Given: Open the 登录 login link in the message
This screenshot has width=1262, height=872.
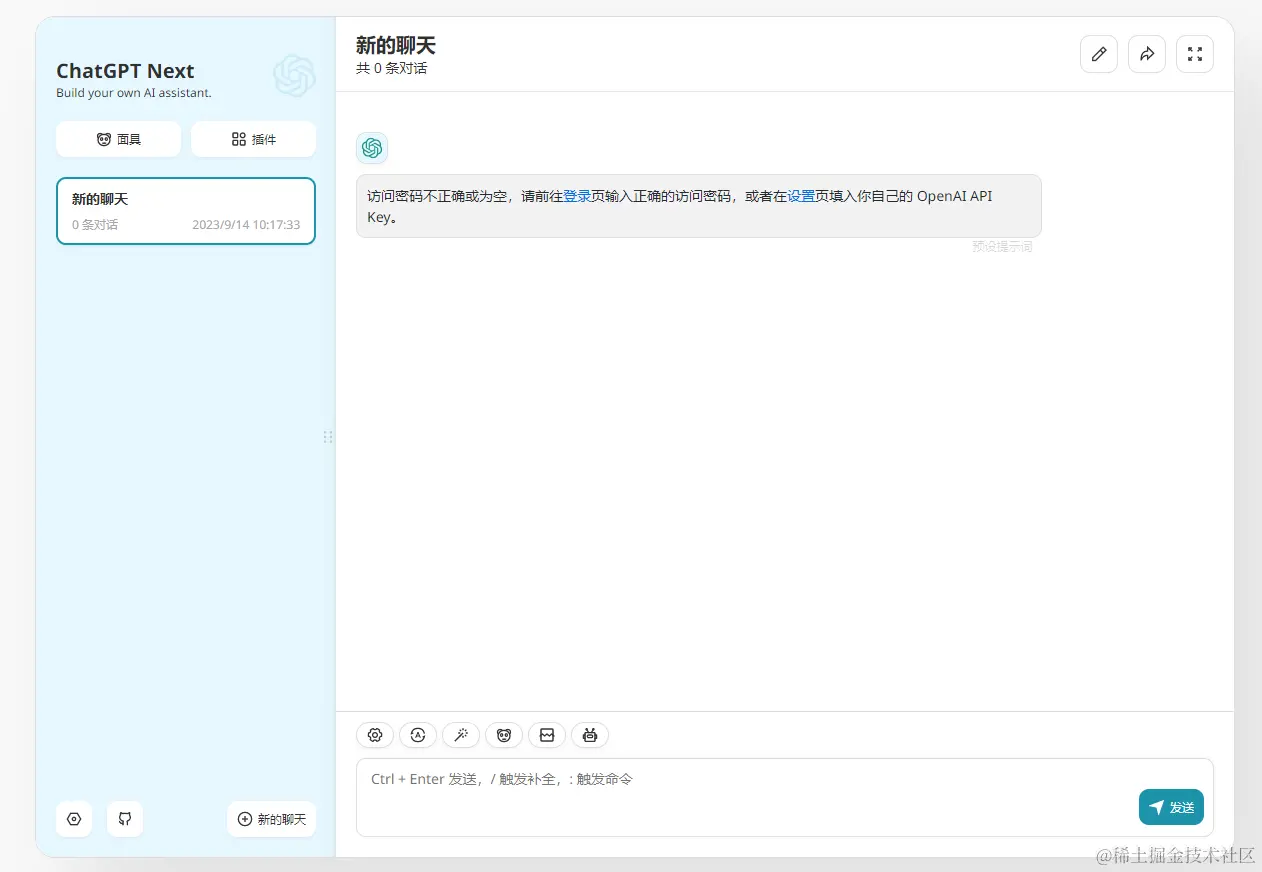Looking at the screenshot, I should pos(576,196).
